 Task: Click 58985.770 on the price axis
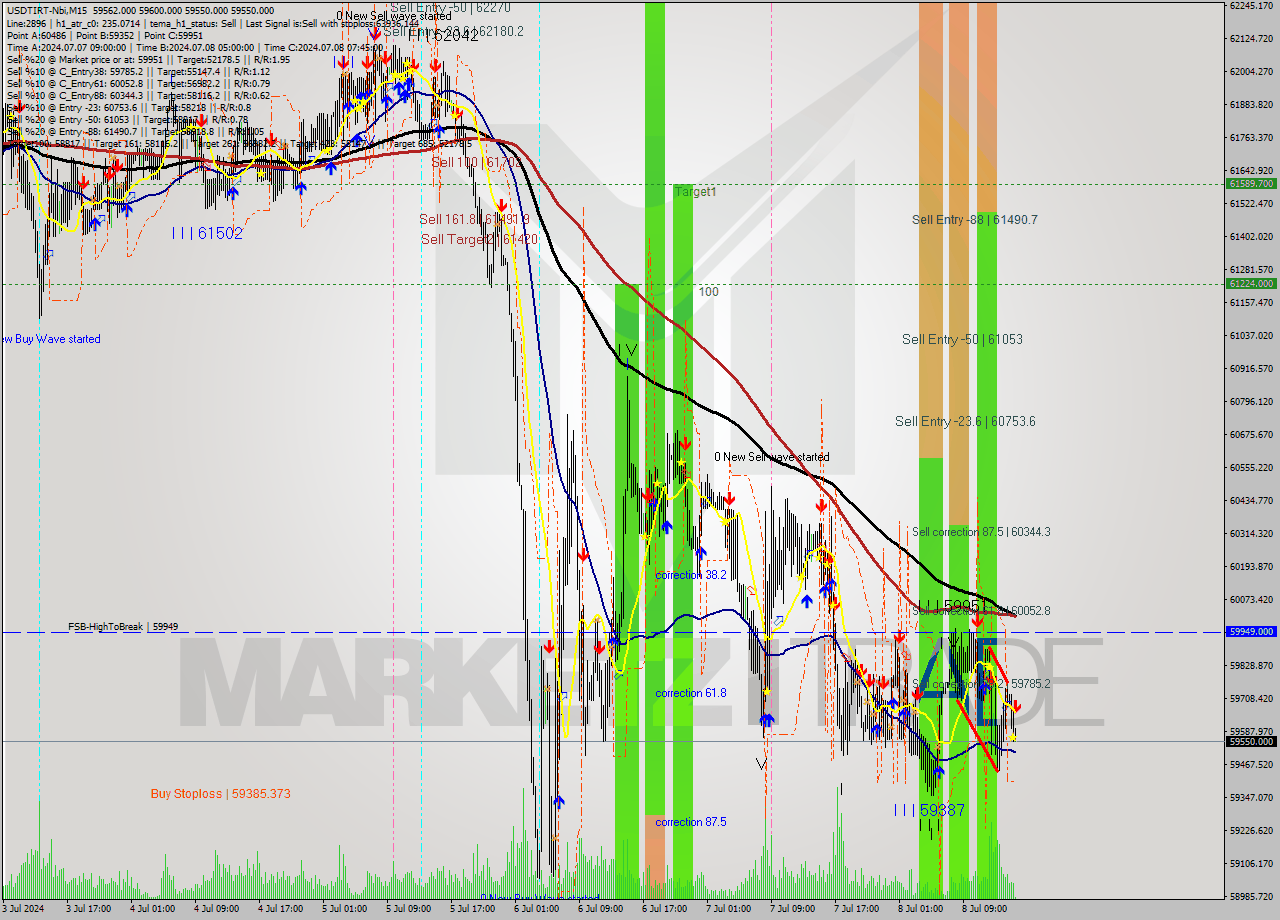(x=1251, y=896)
